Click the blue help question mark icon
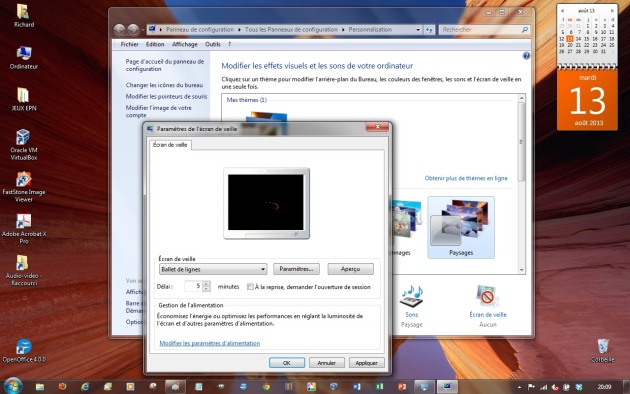630x394 pixels. coord(526,56)
